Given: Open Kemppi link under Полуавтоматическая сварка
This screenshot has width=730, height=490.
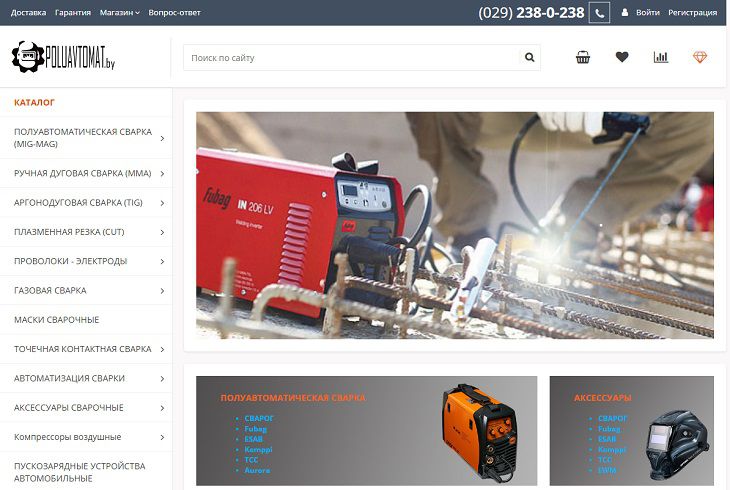Looking at the screenshot, I should point(256,449).
